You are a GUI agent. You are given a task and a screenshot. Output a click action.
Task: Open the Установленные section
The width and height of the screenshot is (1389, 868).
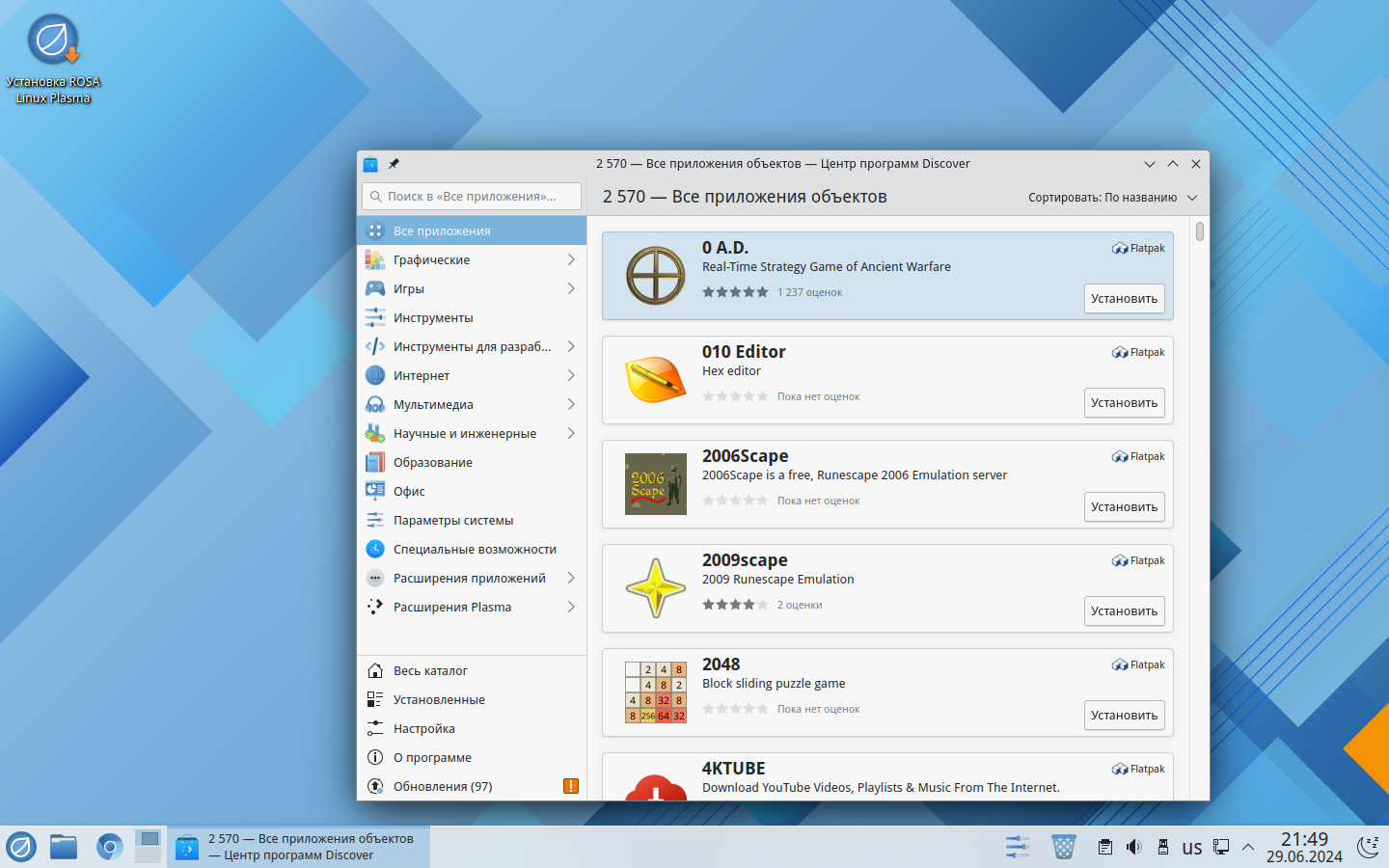click(472, 699)
